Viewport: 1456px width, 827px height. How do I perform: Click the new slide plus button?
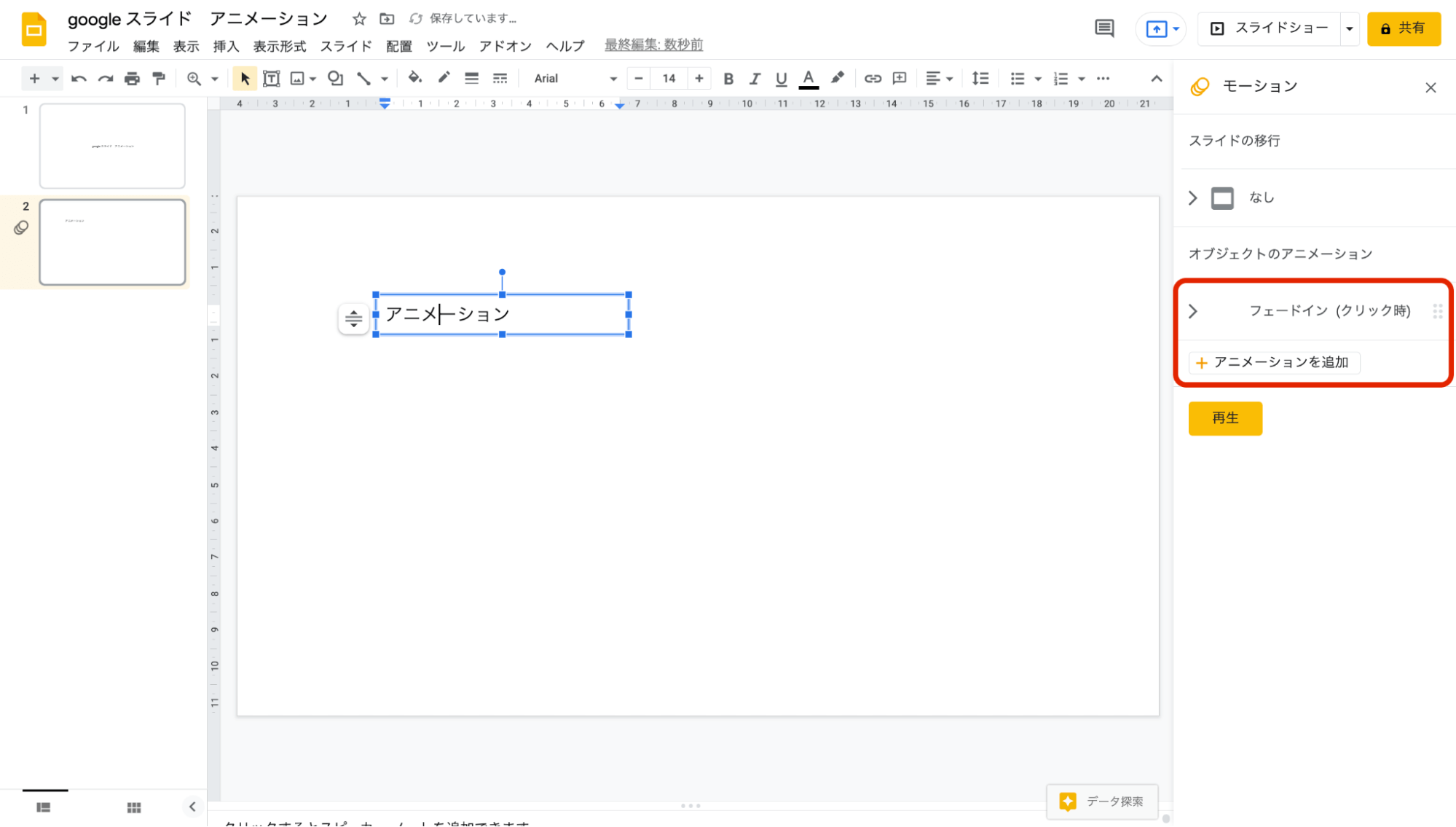pyautogui.click(x=34, y=79)
